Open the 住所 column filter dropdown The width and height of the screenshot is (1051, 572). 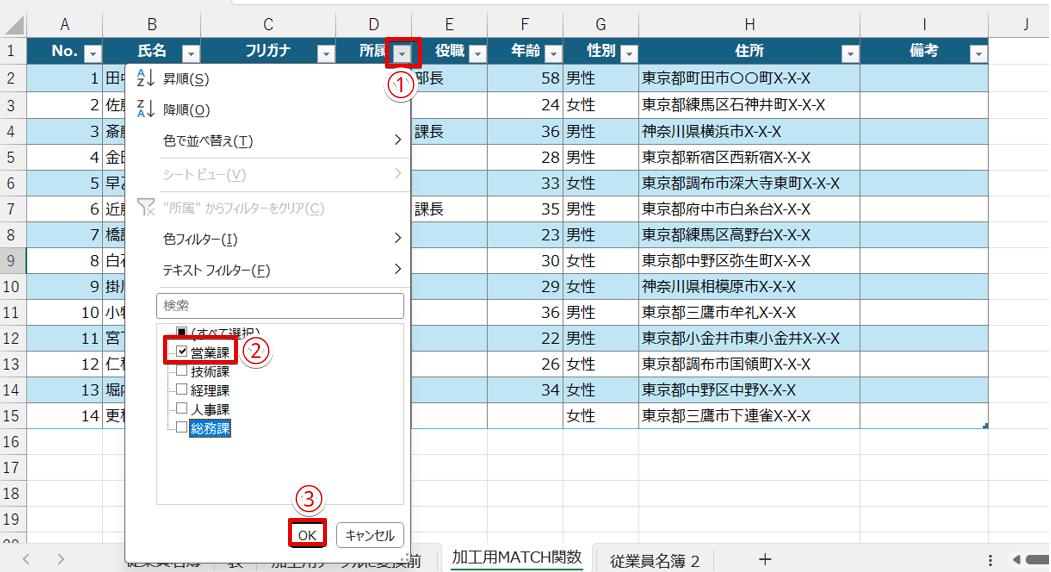(x=850, y=54)
